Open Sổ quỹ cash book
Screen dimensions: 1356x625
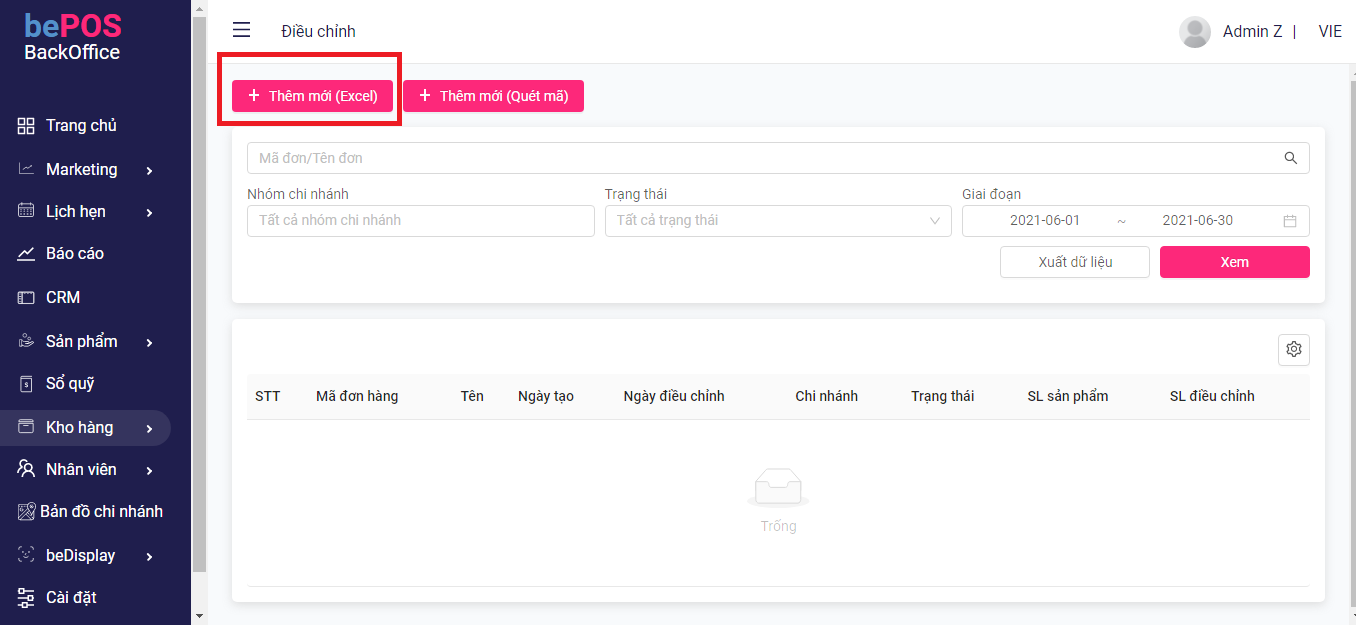pos(69,384)
